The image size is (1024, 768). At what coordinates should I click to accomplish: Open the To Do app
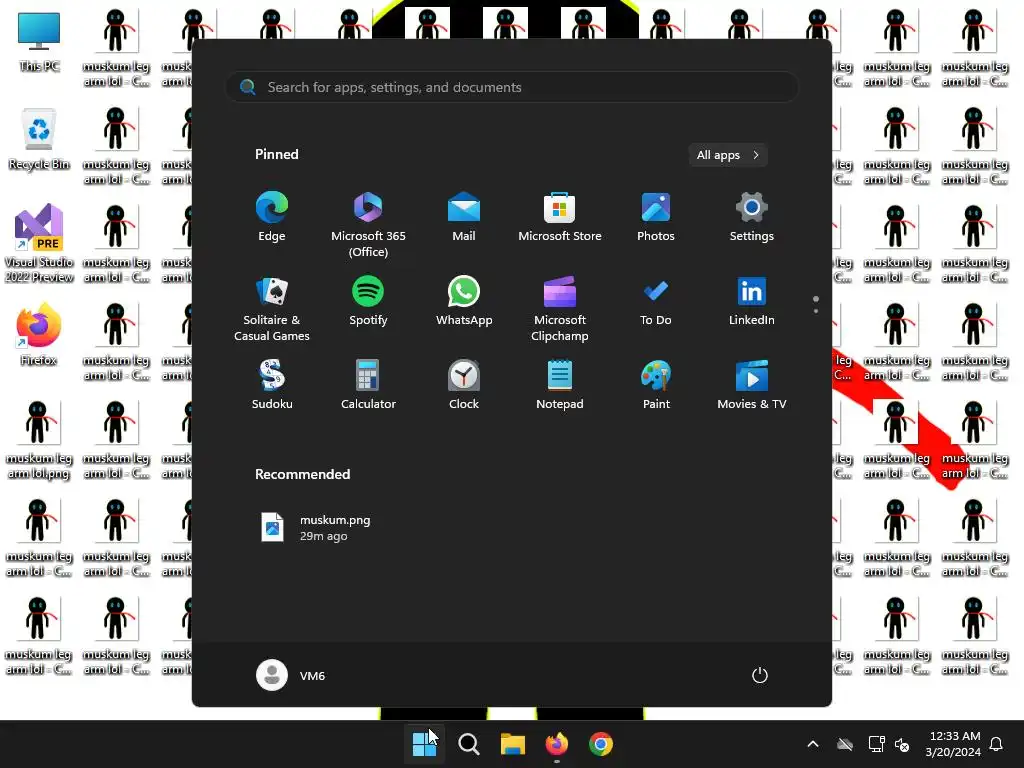(x=656, y=301)
